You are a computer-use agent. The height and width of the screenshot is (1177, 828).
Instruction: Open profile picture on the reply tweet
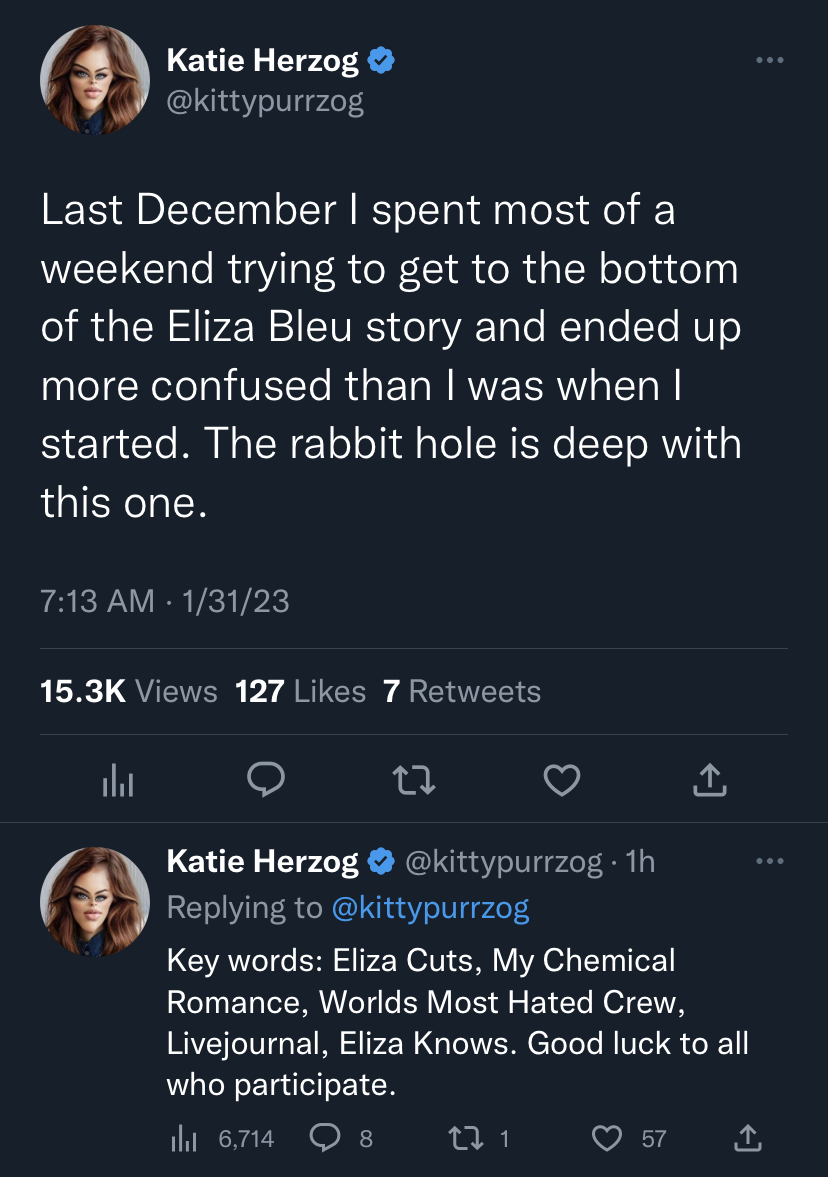(95, 902)
